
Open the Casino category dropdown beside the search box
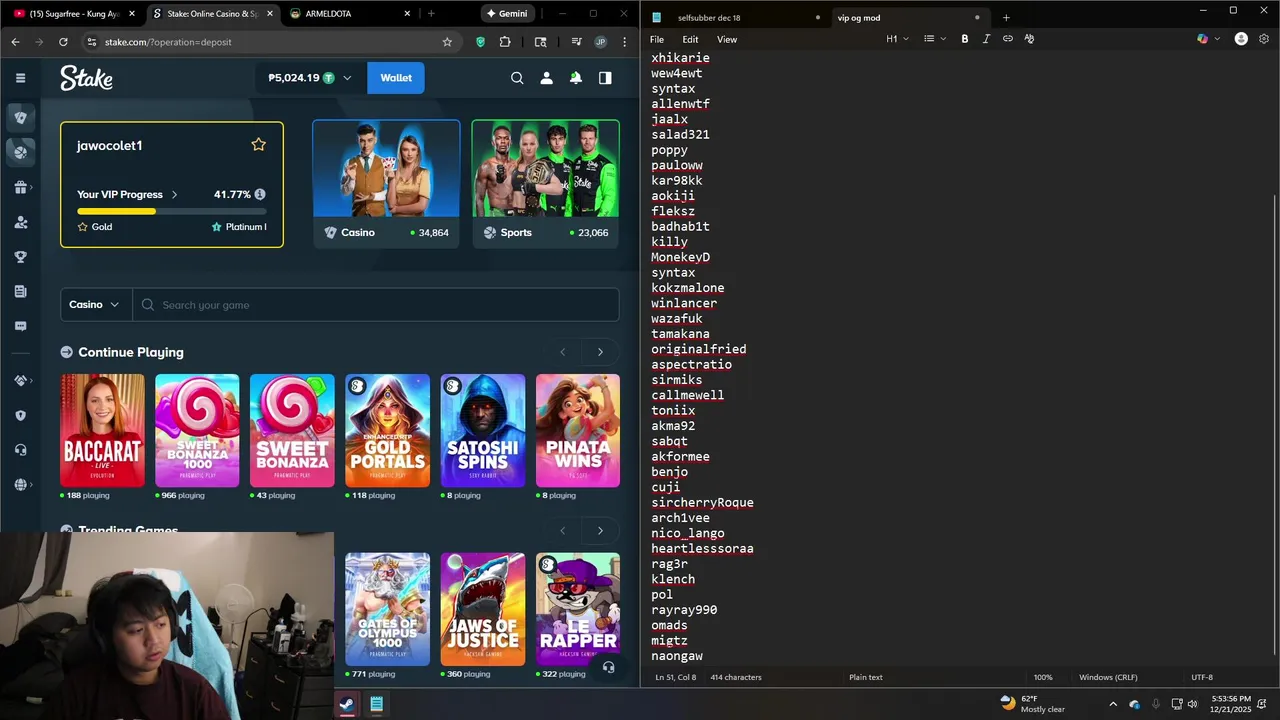(x=96, y=305)
